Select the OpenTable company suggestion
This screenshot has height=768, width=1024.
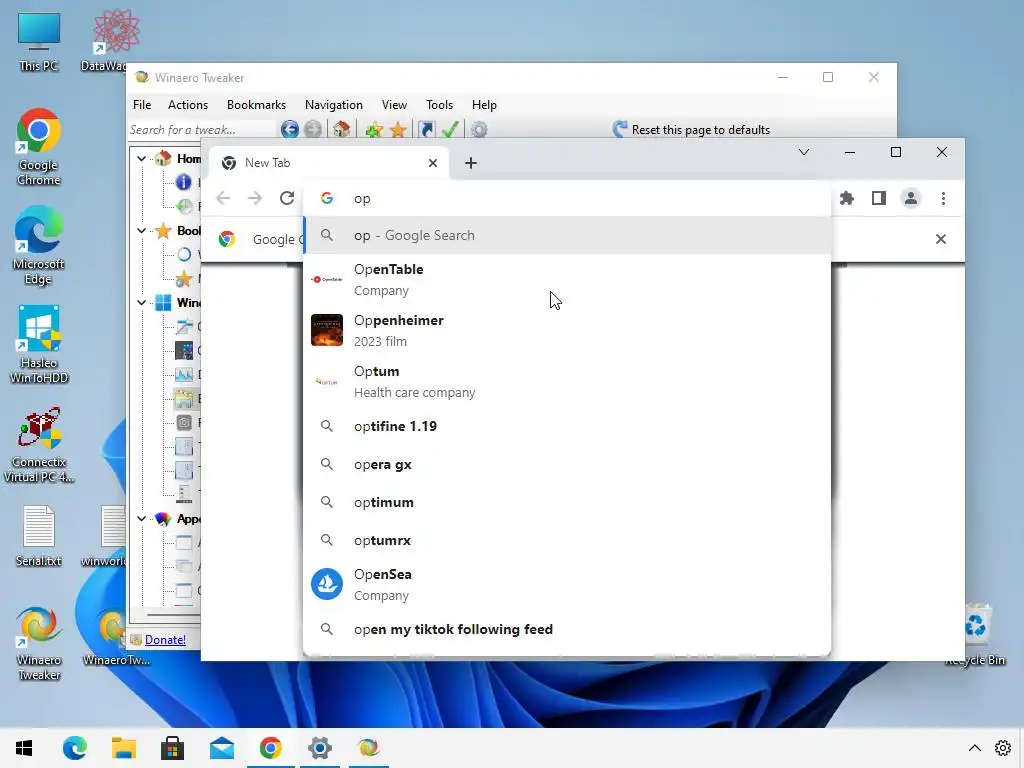pos(568,280)
